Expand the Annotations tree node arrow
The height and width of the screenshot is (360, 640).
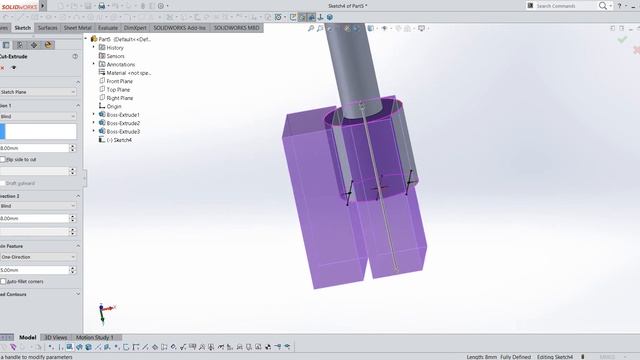click(93, 64)
